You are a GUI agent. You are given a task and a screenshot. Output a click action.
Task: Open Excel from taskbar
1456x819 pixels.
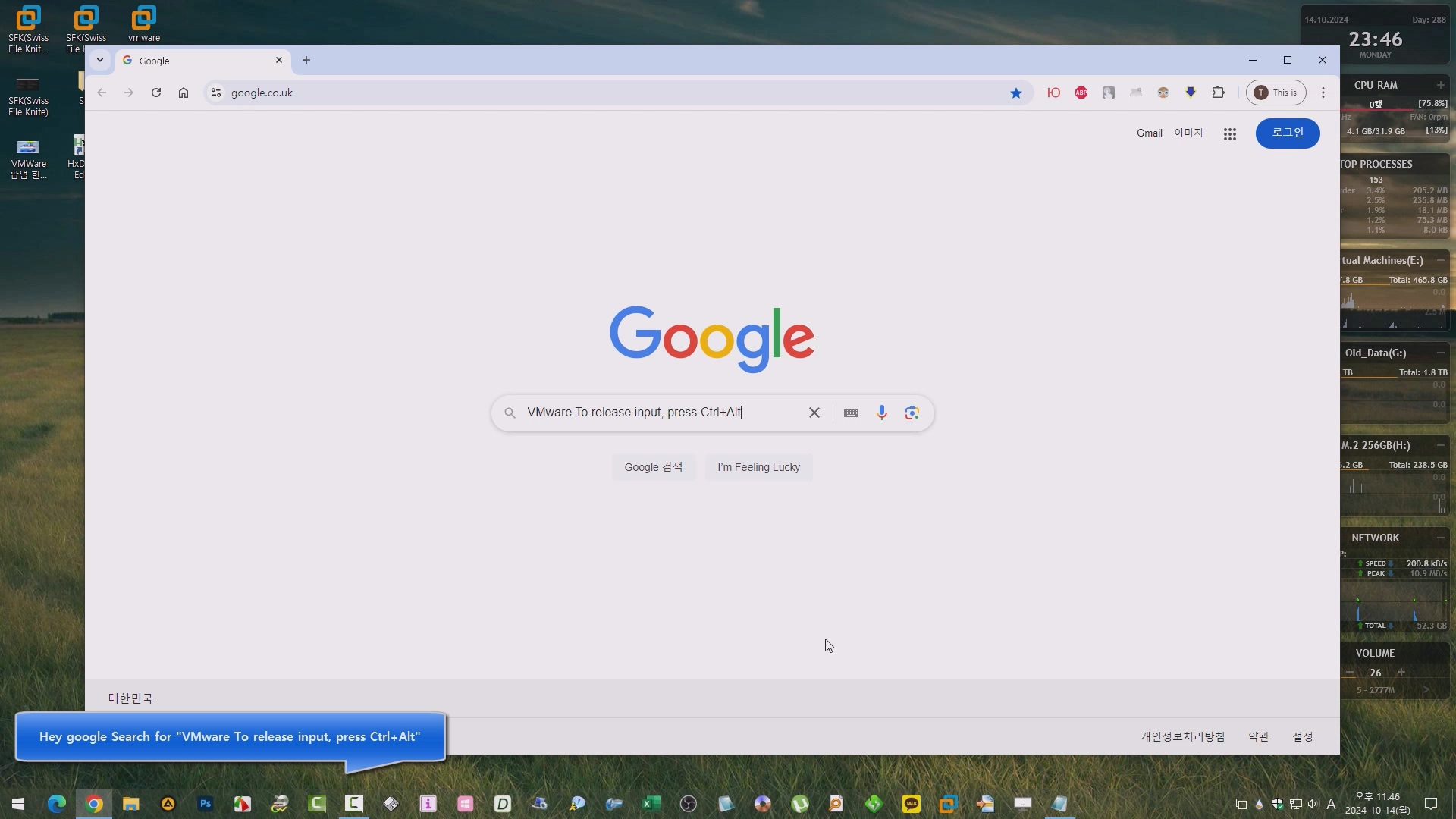pyautogui.click(x=651, y=804)
